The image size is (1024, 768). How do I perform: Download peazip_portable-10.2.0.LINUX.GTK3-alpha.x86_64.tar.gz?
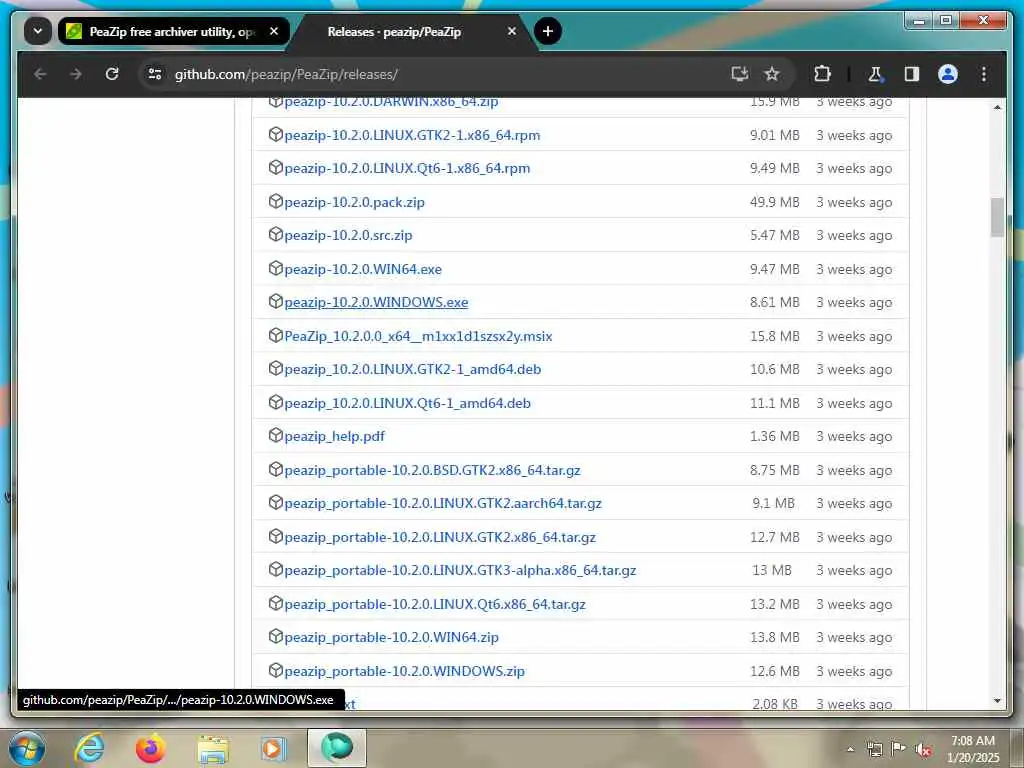coord(460,570)
